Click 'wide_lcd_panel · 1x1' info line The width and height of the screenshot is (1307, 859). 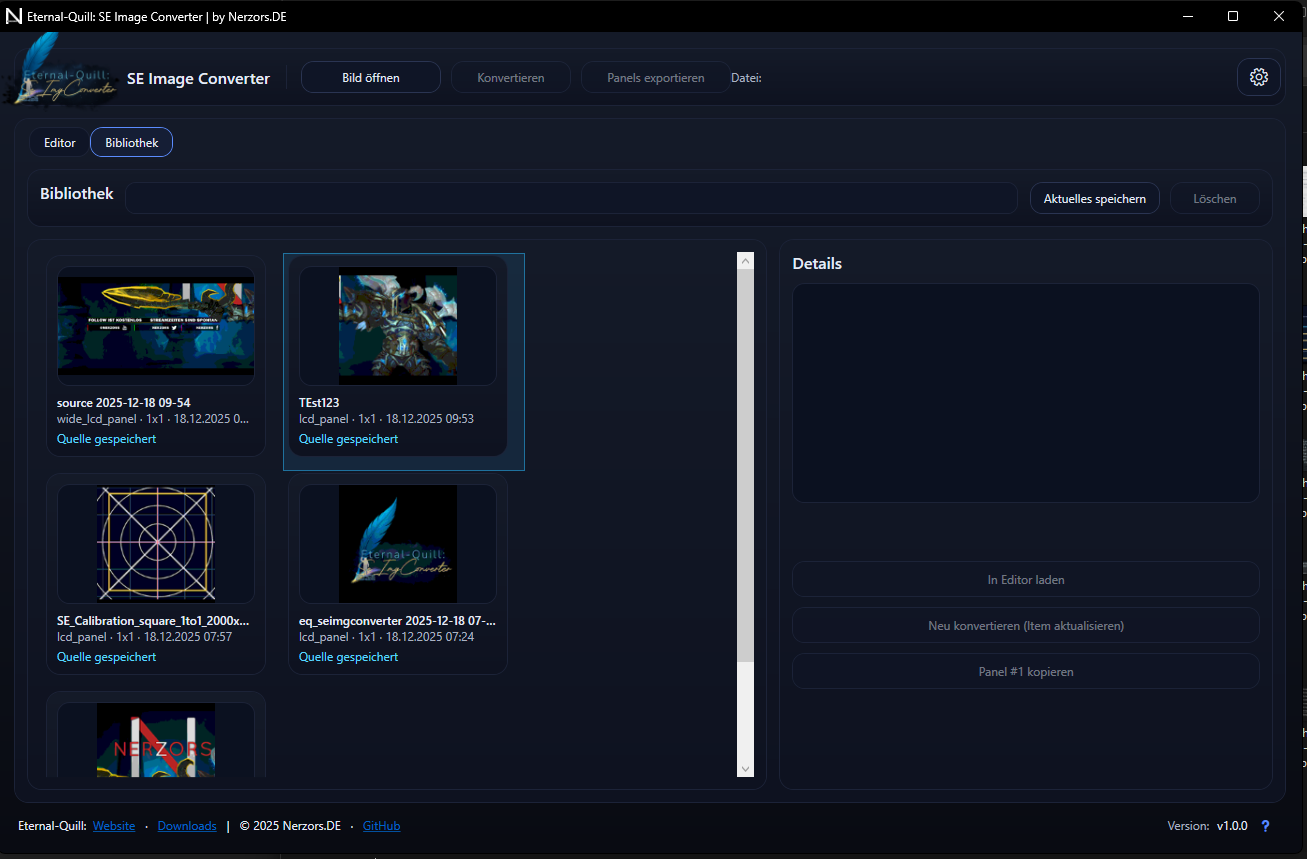point(153,419)
